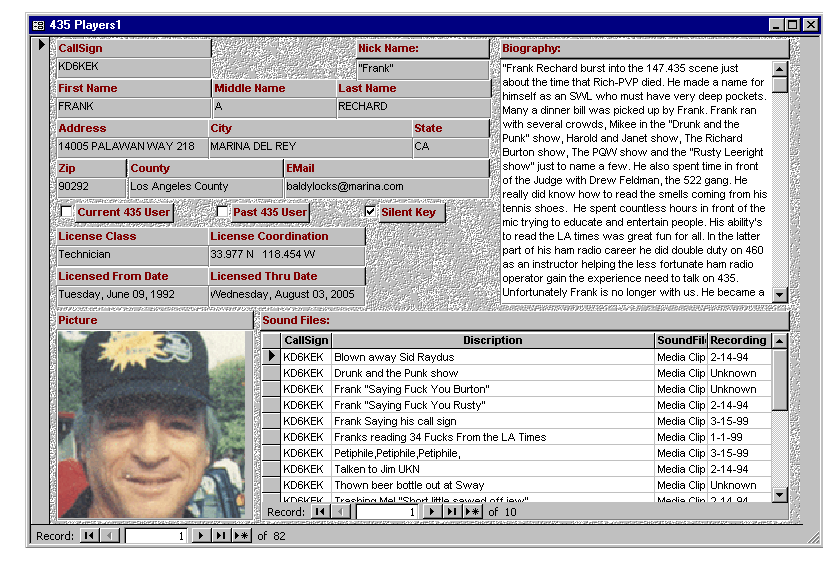Click the form icon in title bar
Image resolution: width=823 pixels, height=562 pixels.
(38, 25)
